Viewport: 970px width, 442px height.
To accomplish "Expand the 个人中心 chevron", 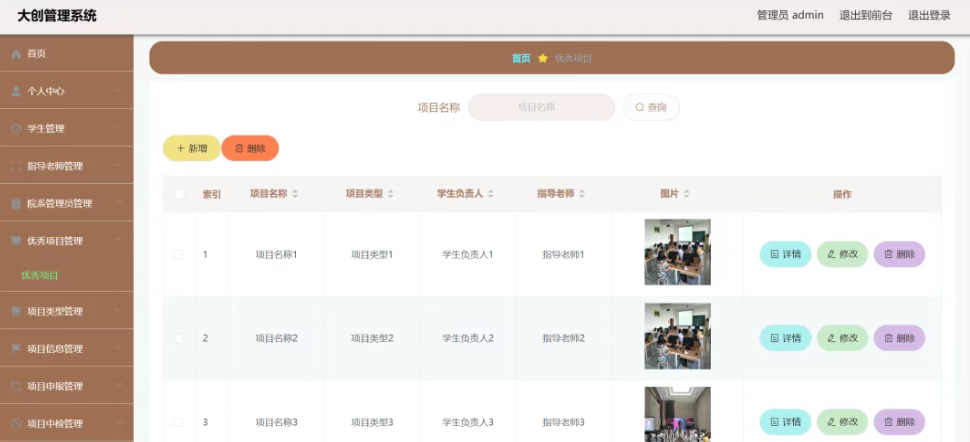I will tap(118, 92).
